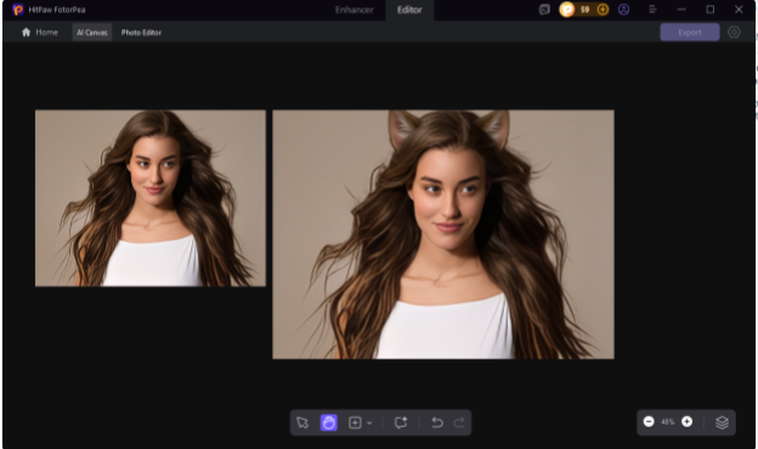
Task: Zoom out with the minus button
Action: [649, 422]
